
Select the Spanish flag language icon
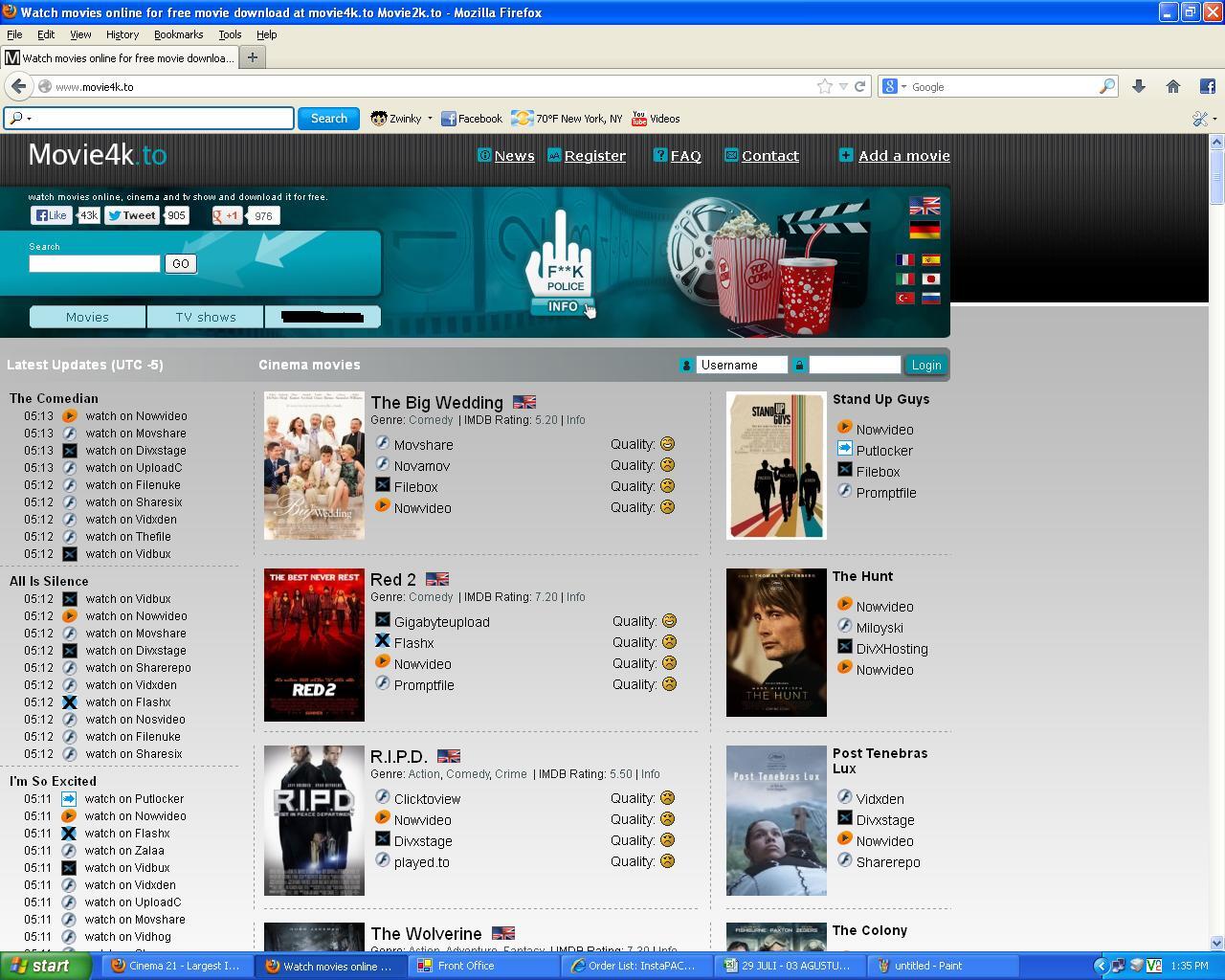(x=930, y=259)
